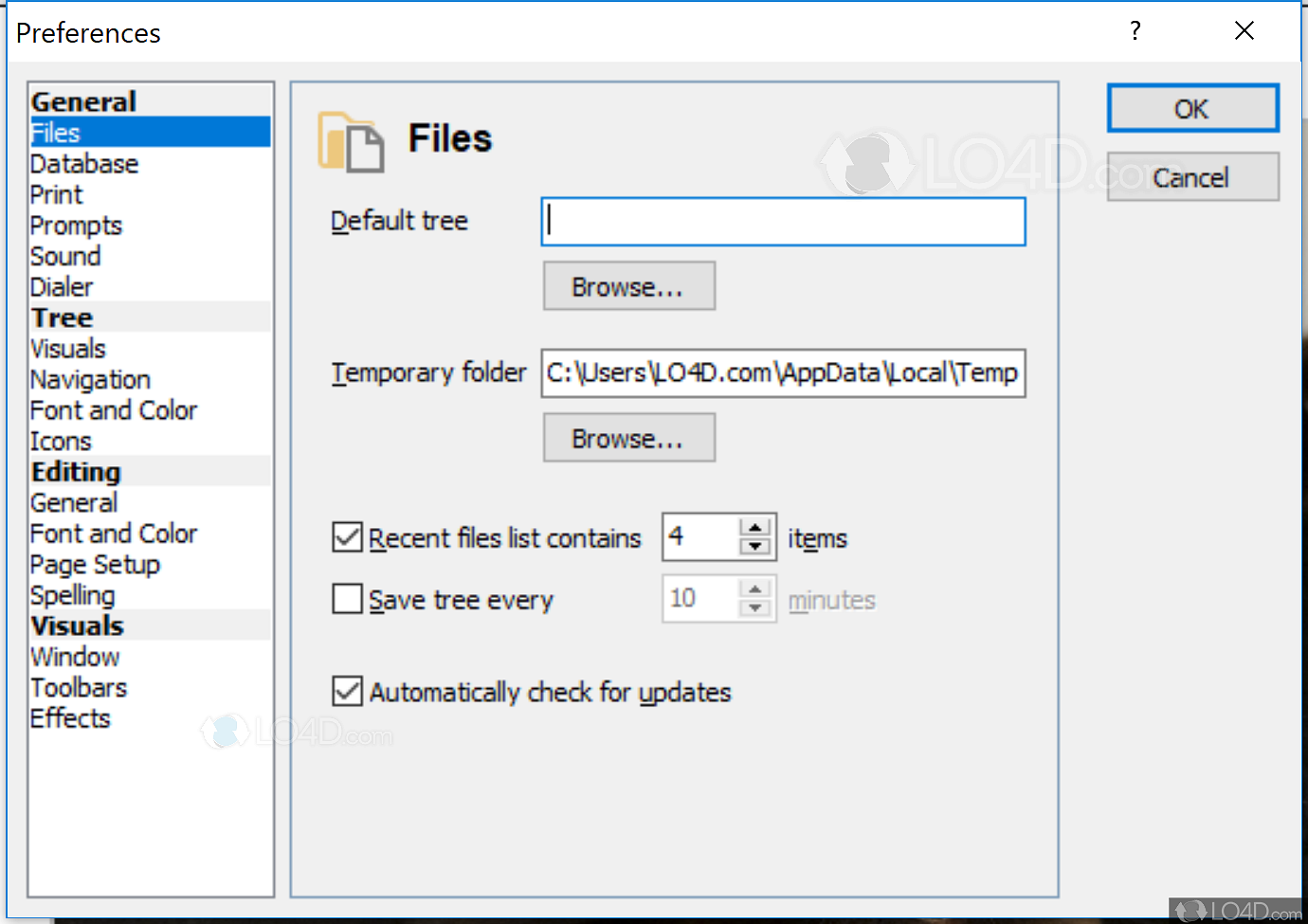The image size is (1308, 924).
Task: Open the Sound settings page
Action: pos(65,256)
